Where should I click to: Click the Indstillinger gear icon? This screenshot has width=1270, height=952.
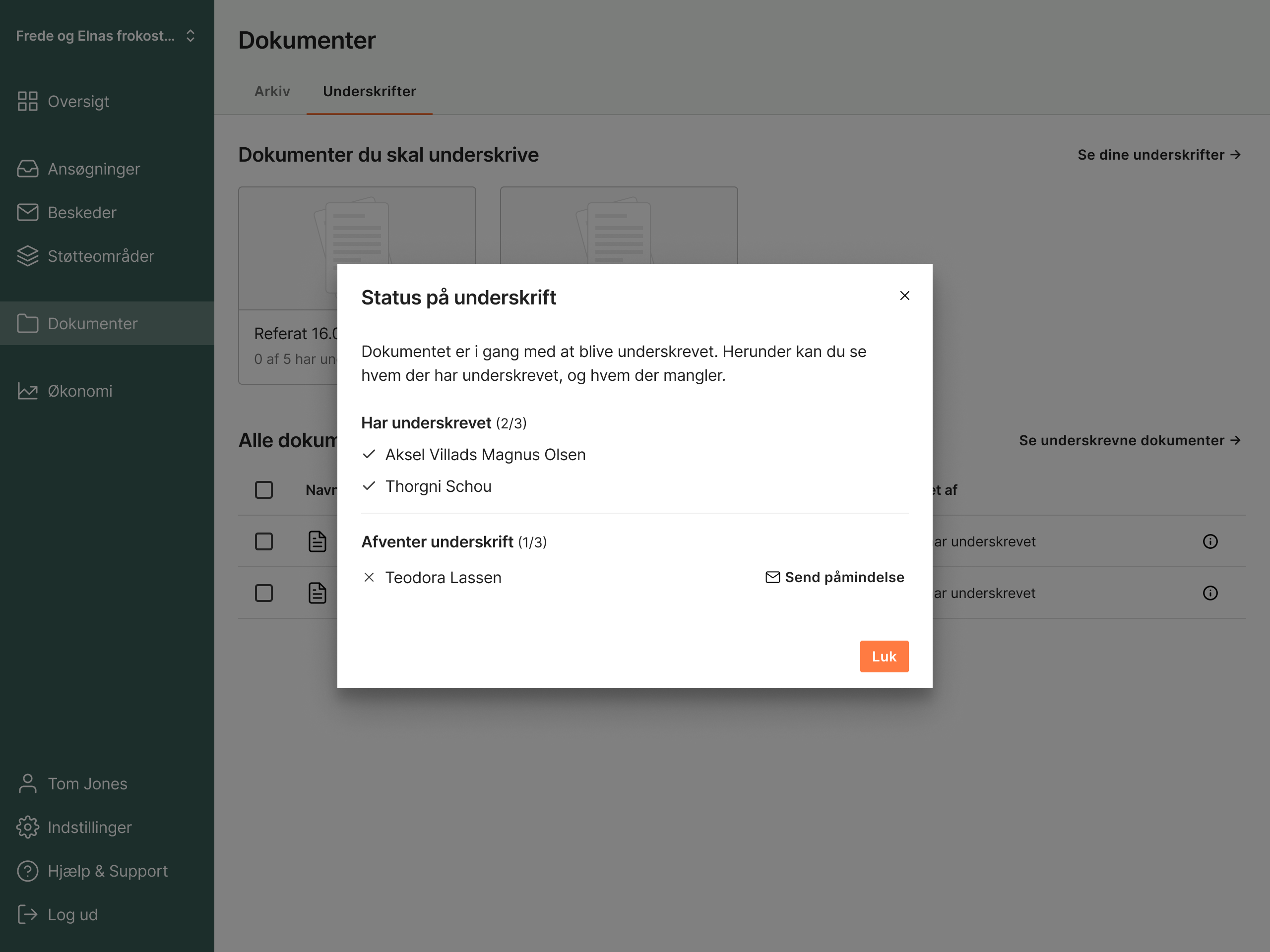[28, 828]
